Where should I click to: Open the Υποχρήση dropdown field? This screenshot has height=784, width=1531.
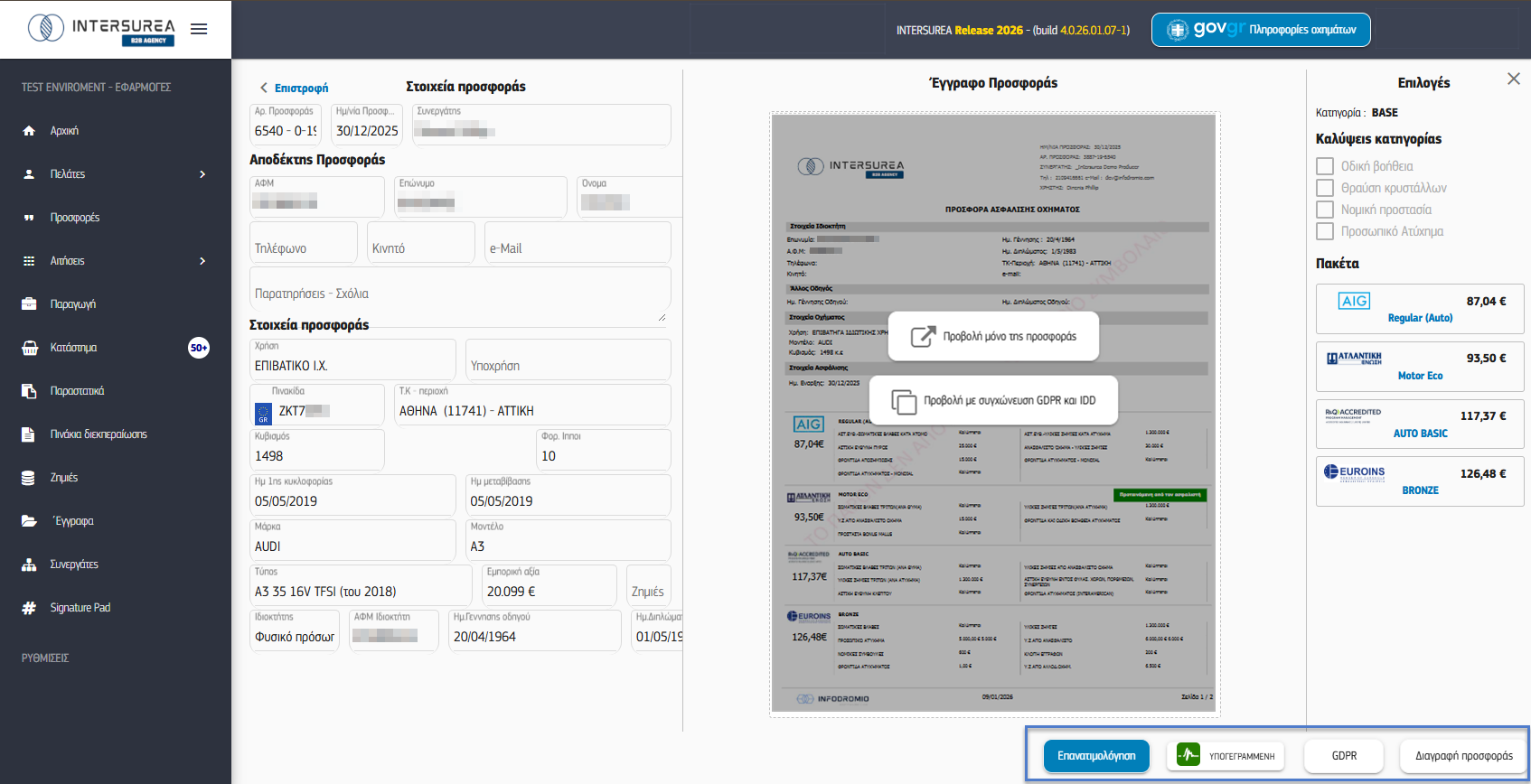point(568,360)
